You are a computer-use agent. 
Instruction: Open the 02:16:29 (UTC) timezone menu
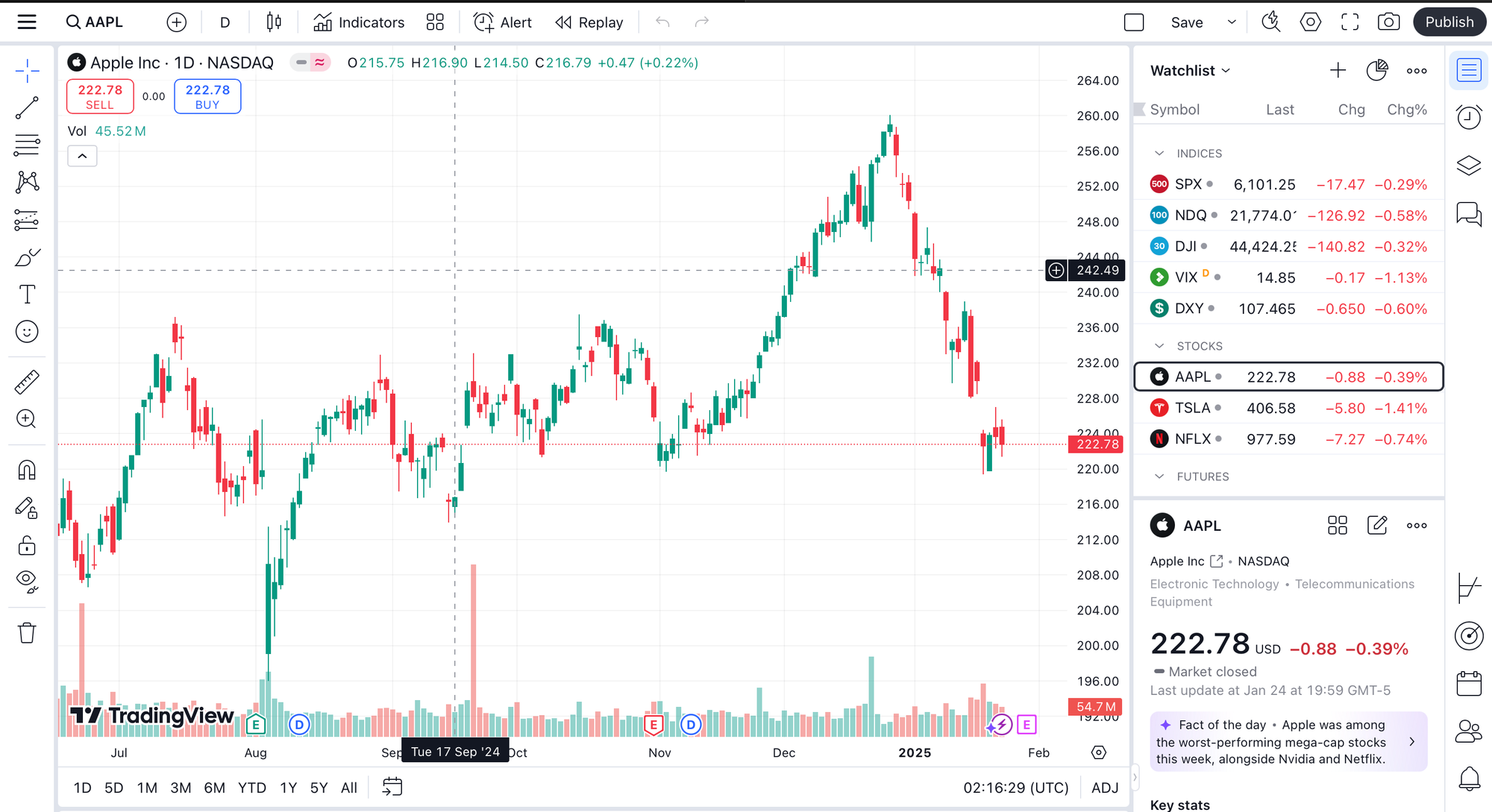(1015, 788)
